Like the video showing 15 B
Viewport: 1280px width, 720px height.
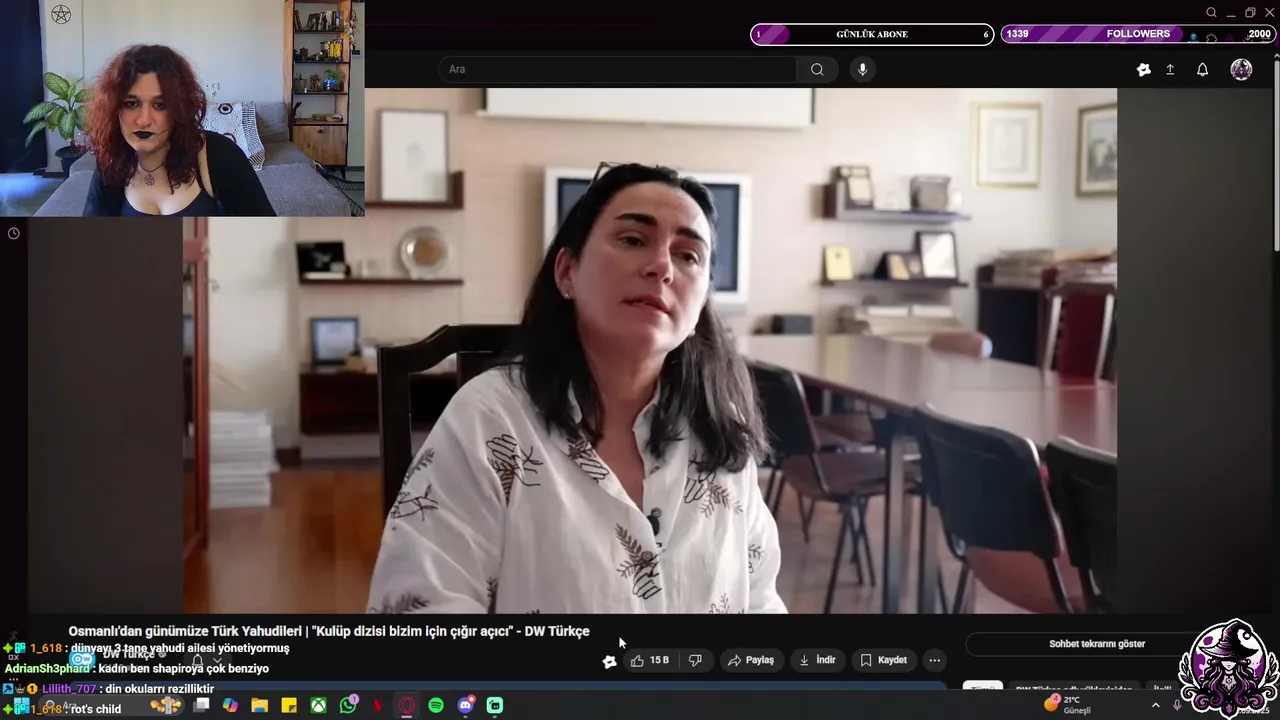click(650, 660)
